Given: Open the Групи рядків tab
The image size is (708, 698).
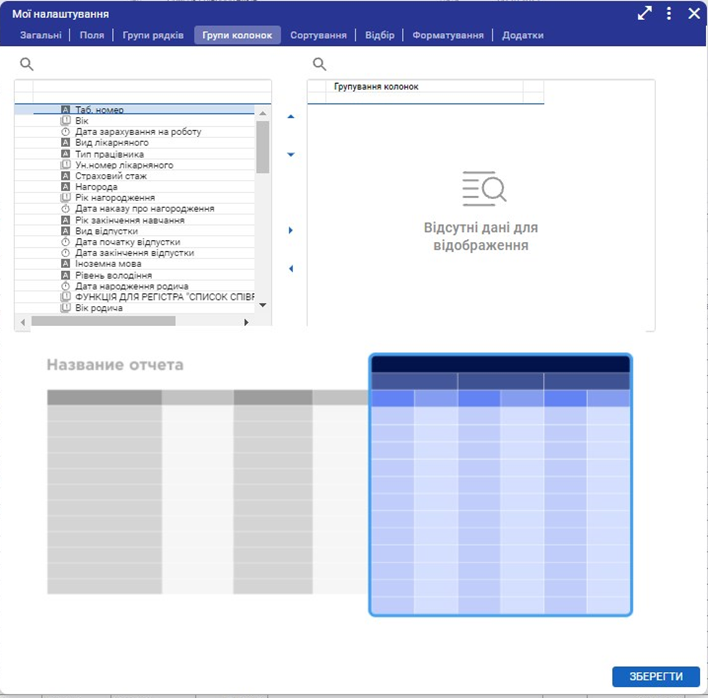Looking at the screenshot, I should click(153, 35).
